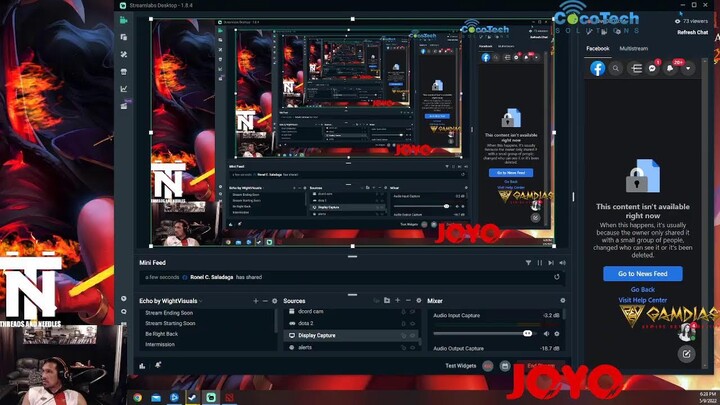Replay the Ronel C. Saladaga shared event

pyautogui.click(x=557, y=277)
